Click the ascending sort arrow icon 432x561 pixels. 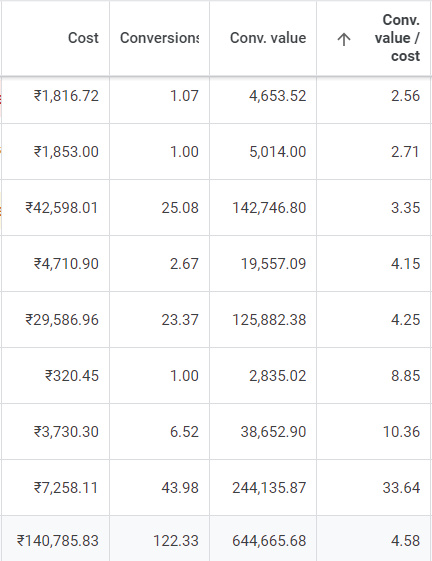[x=344, y=39]
